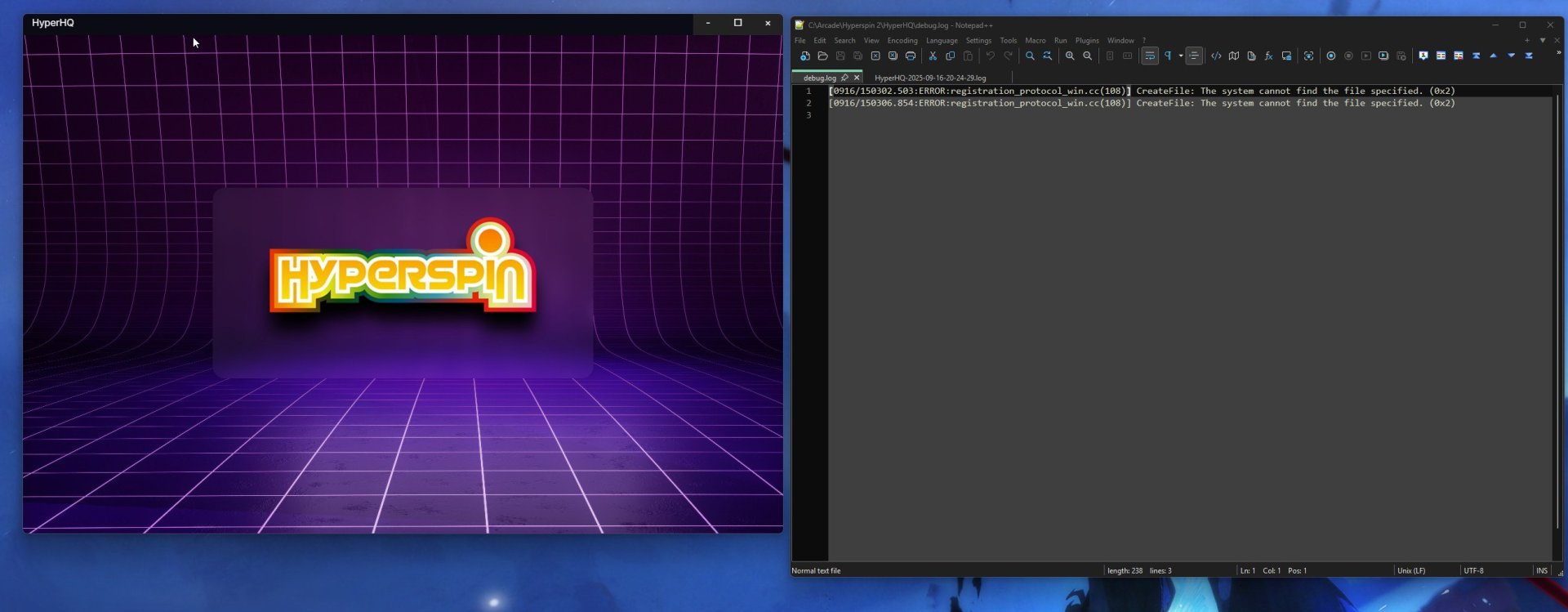Image resolution: width=1568 pixels, height=612 pixels.
Task: Click the Zoom In toolbar icon
Action: coord(1070,56)
